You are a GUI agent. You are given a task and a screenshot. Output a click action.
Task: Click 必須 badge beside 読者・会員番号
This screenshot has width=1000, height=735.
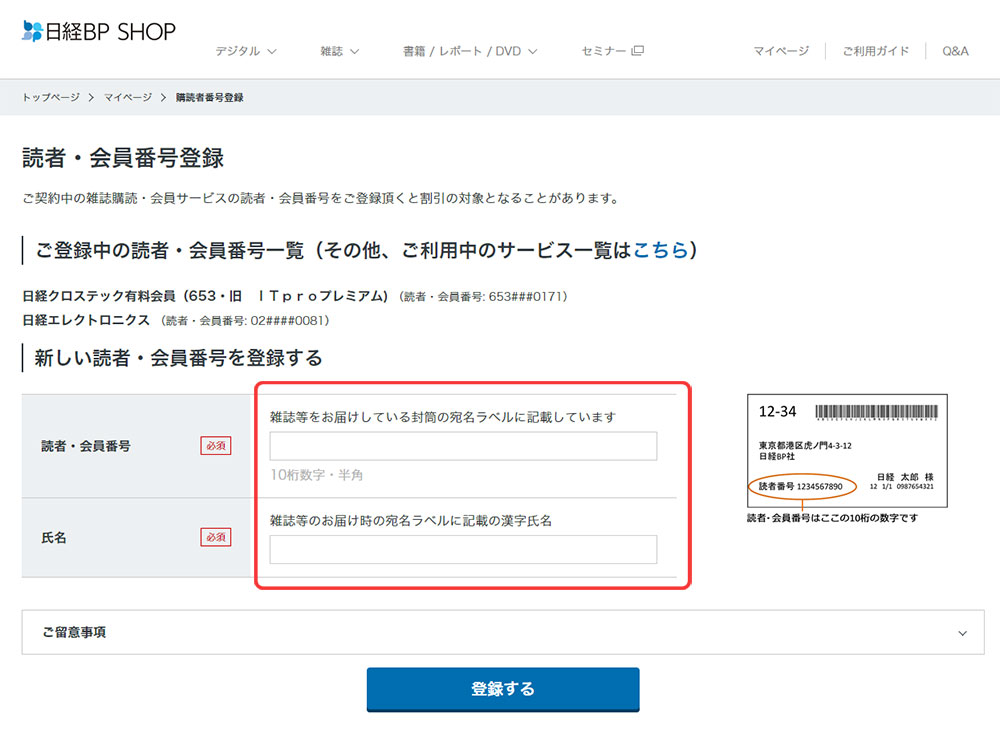[216, 446]
